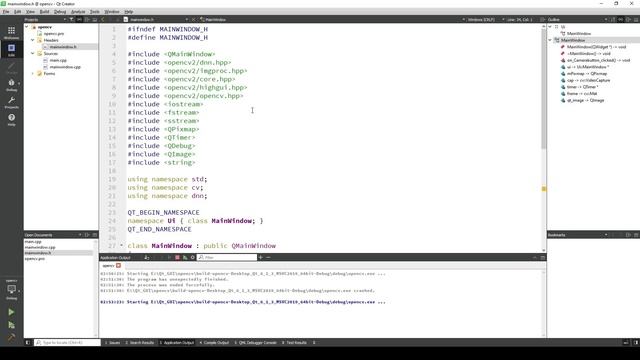Toggle Outline synchronize with editor

point(620,19)
